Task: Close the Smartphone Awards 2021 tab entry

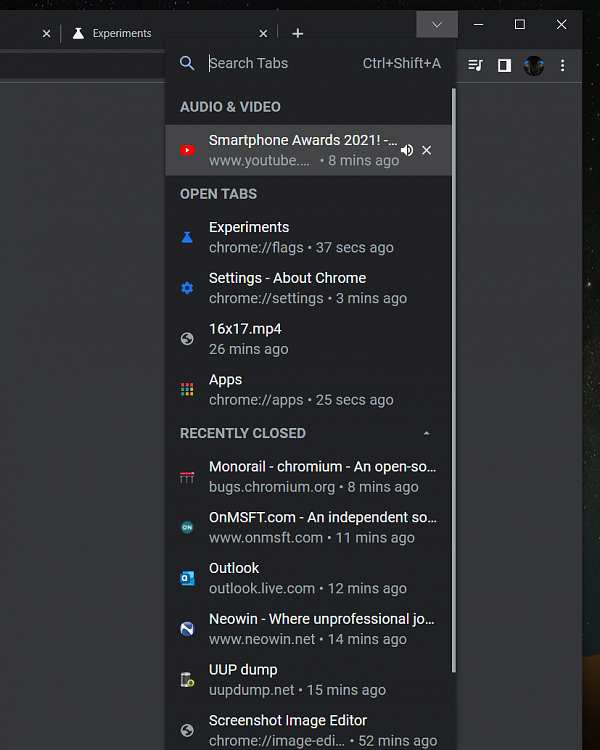Action: click(x=426, y=150)
